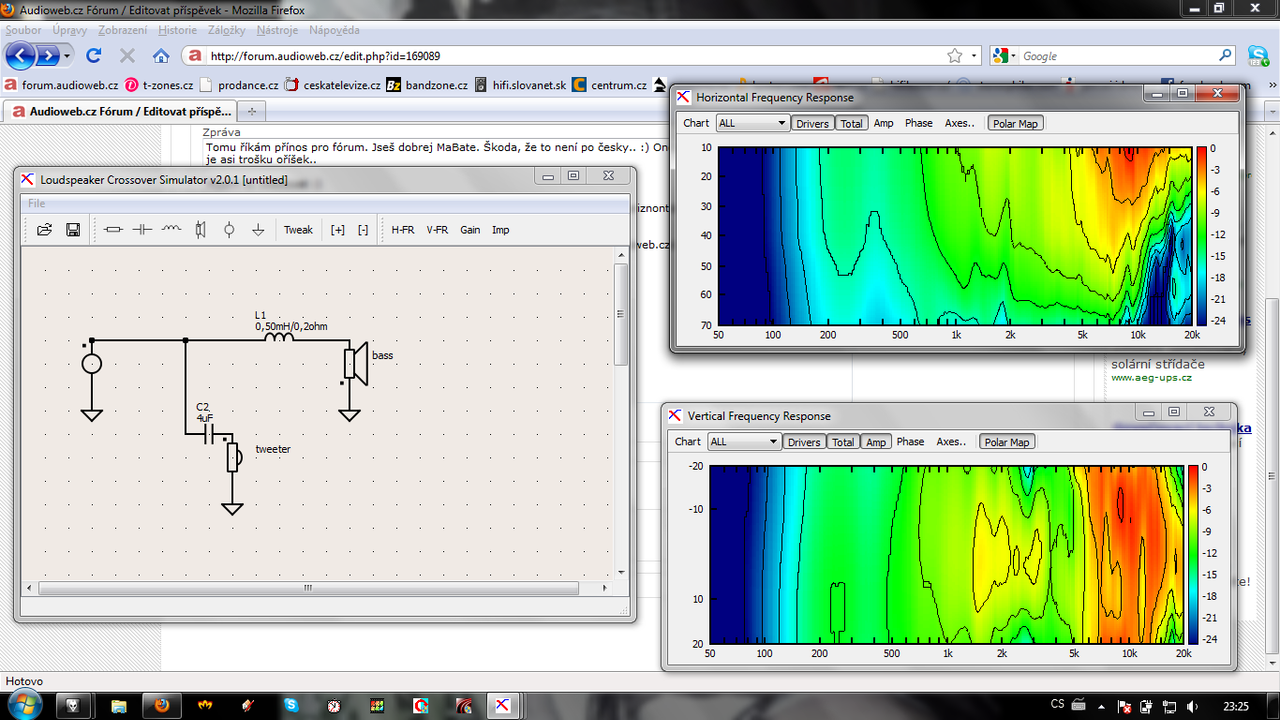Screen dimensions: 1280x720
Task: Reload page with Firefox refresh icon
Action: tap(94, 56)
